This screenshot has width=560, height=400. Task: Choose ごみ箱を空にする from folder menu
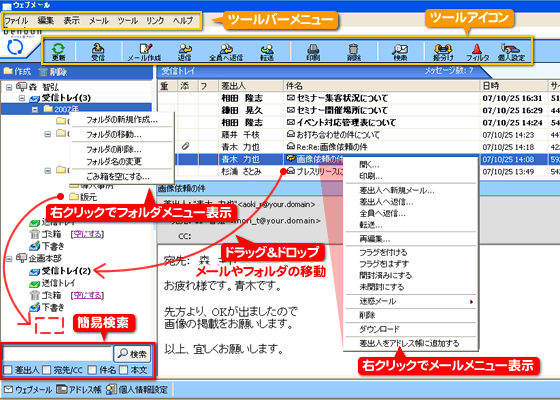[122, 176]
